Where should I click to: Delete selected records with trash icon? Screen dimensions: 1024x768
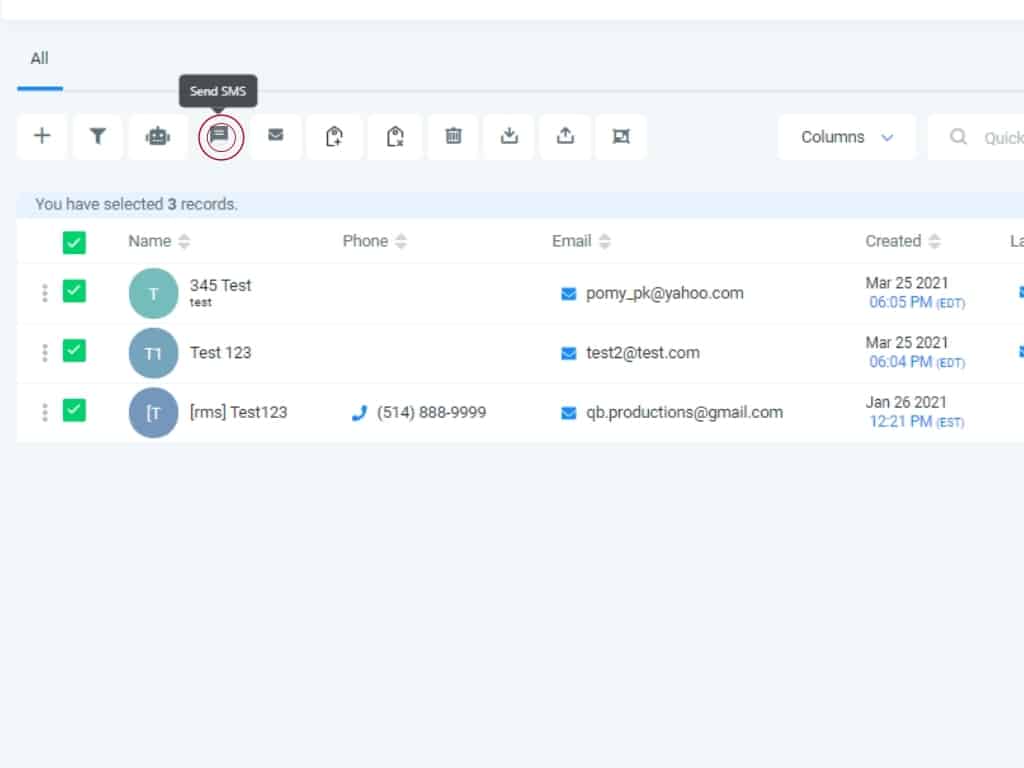coord(453,137)
